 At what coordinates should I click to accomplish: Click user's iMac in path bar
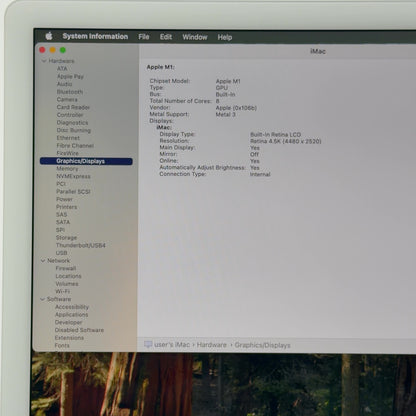(172, 344)
